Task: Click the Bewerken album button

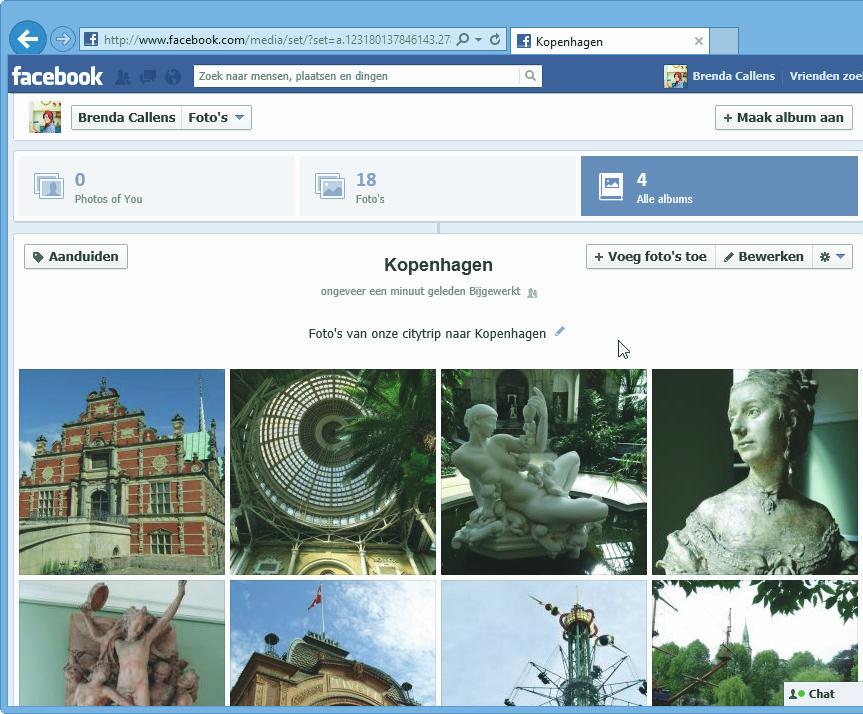Action: point(764,257)
